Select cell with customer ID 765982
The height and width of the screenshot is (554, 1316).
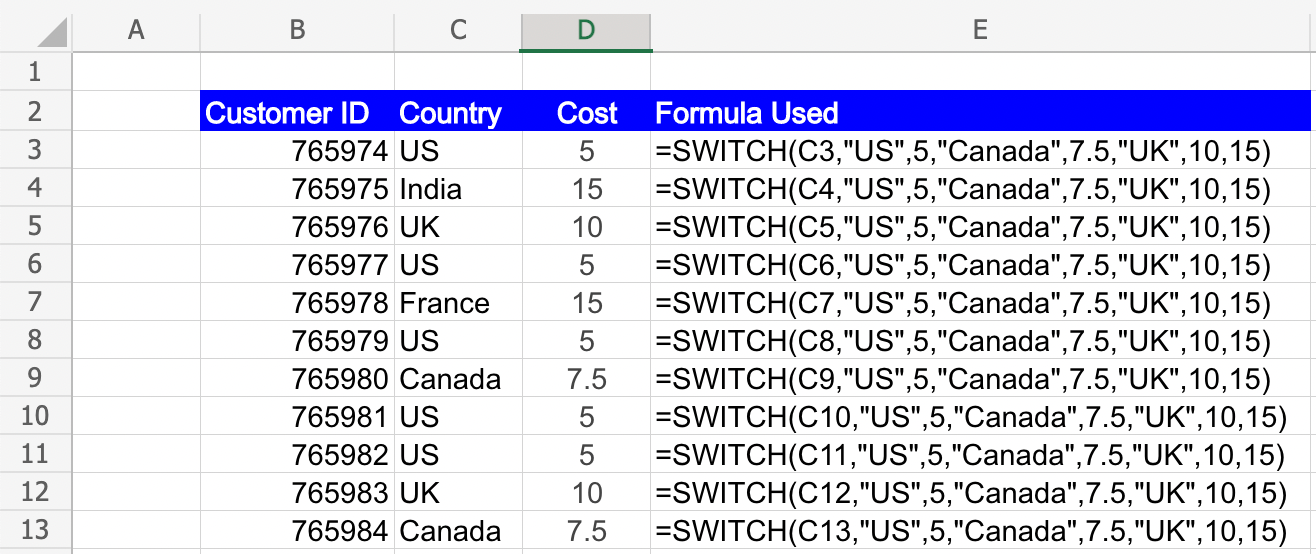tap(297, 454)
